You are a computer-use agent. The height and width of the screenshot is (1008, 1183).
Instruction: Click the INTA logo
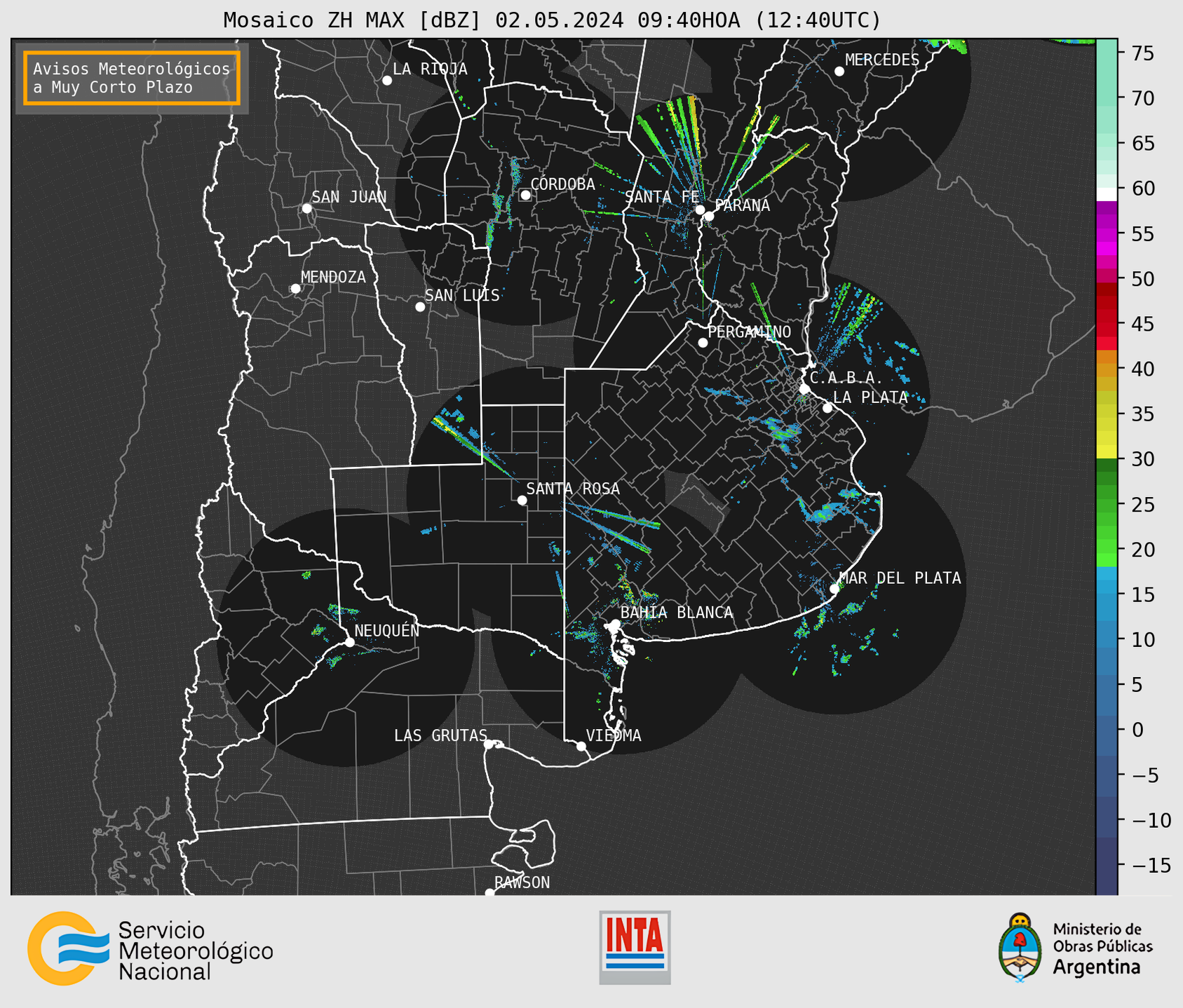(635, 947)
